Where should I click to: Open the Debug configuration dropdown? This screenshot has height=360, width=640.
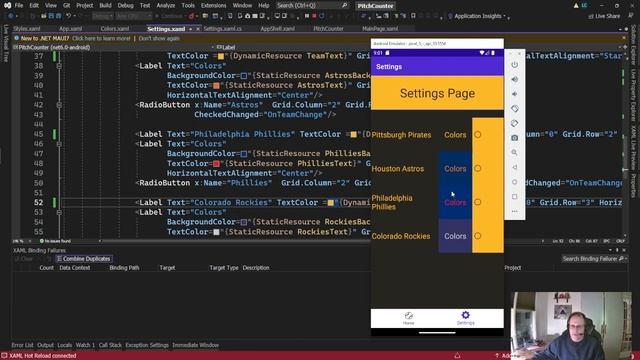click(x=103, y=16)
